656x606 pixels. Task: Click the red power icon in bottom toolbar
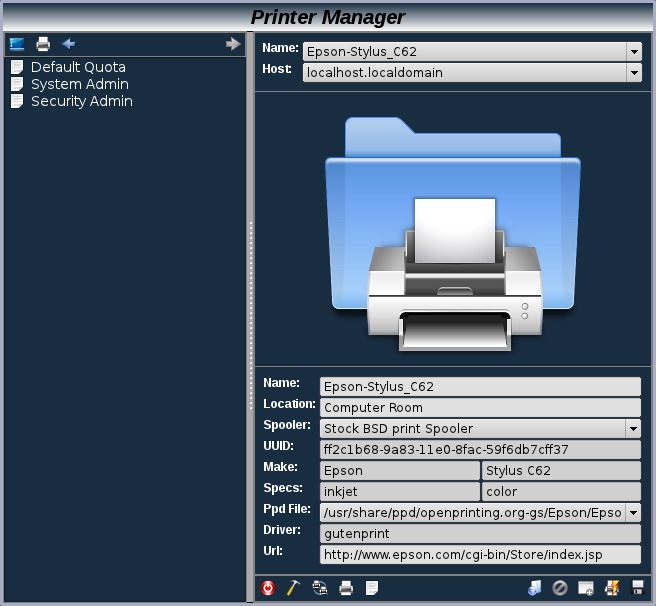(x=268, y=588)
